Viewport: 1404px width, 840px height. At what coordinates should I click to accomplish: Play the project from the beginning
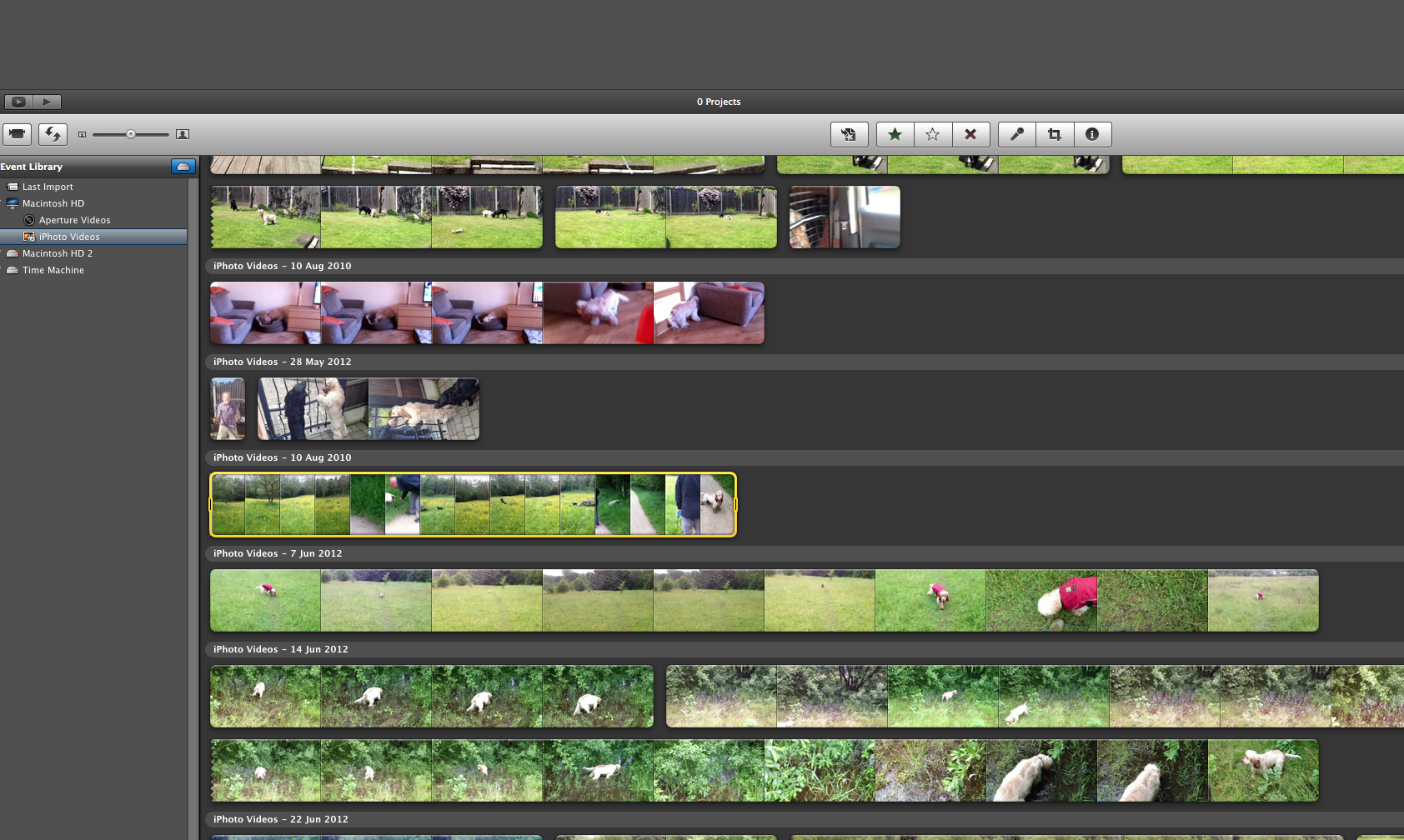pos(47,102)
